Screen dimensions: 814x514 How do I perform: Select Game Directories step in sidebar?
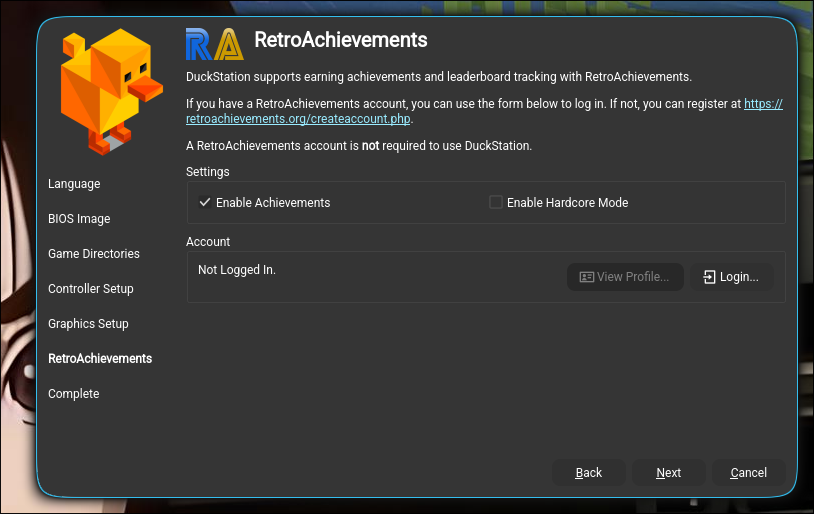point(94,253)
